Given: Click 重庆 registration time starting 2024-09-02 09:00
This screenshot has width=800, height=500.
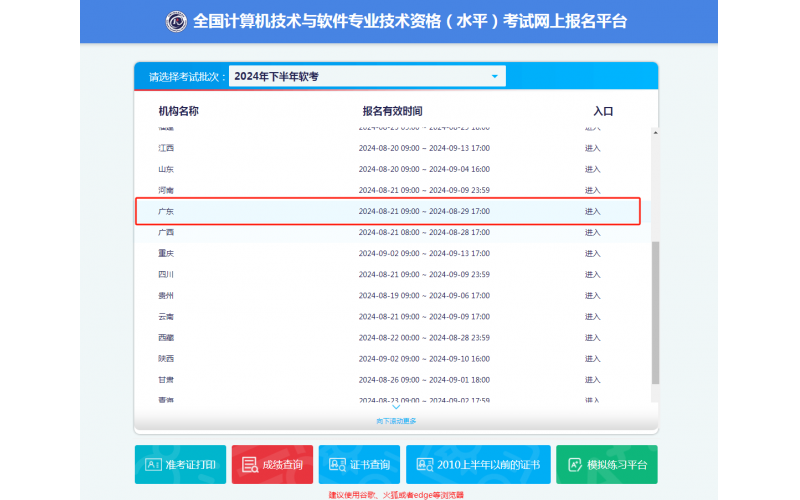Looking at the screenshot, I should click(424, 254).
